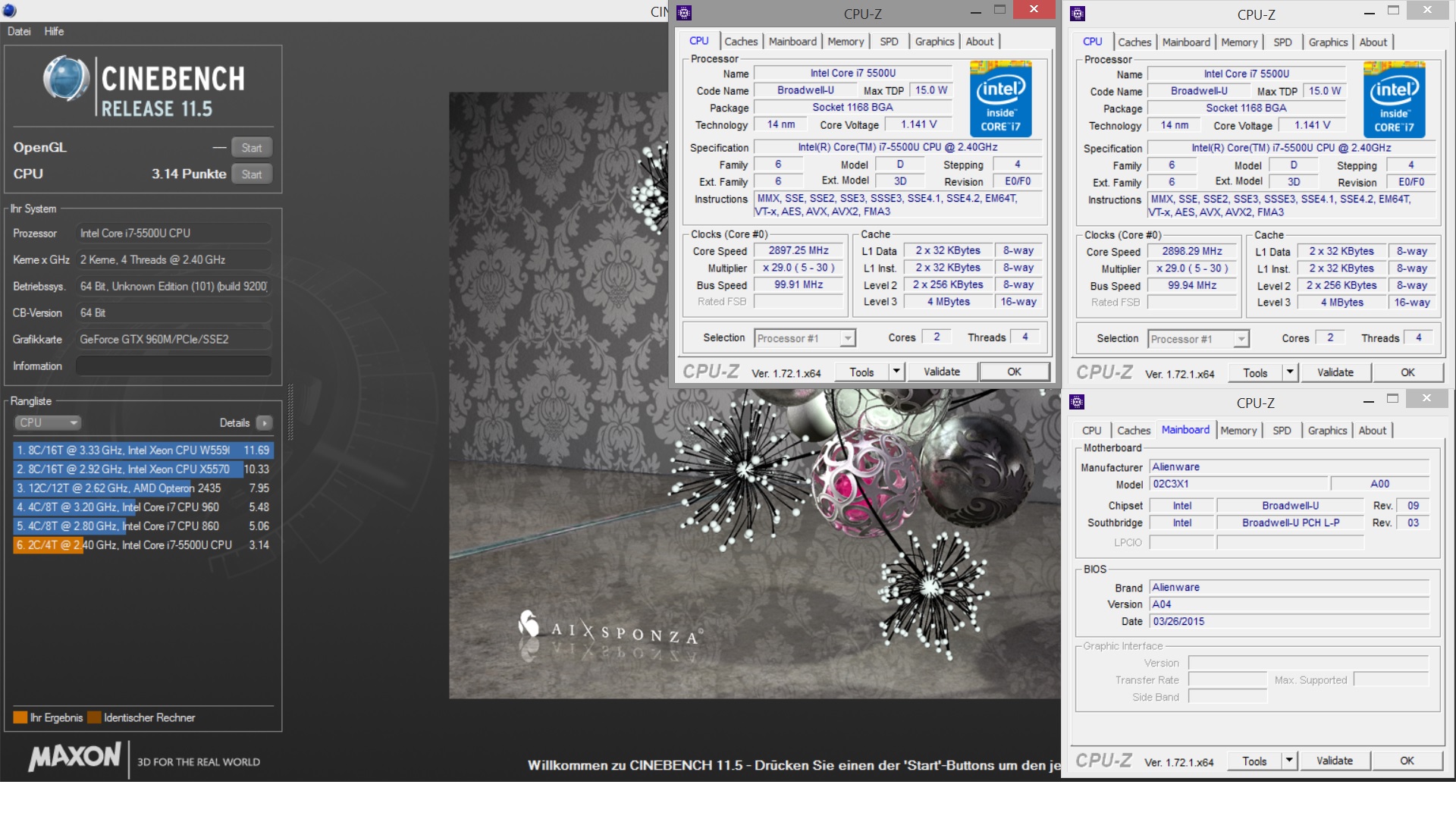Open Tools dropdown arrow in left CPU-Z window
The height and width of the screenshot is (819, 1456).
pos(896,372)
